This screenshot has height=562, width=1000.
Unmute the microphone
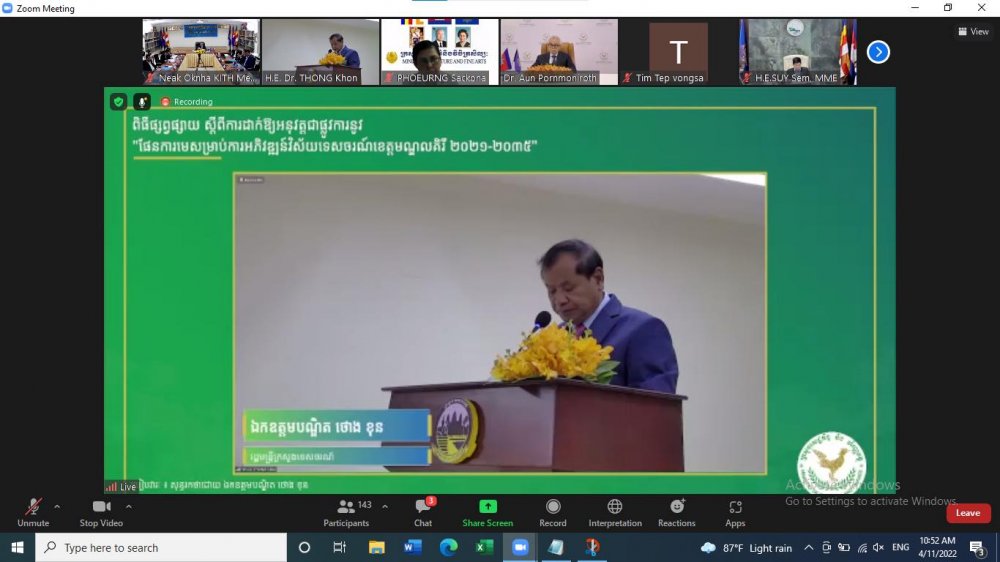coord(33,512)
